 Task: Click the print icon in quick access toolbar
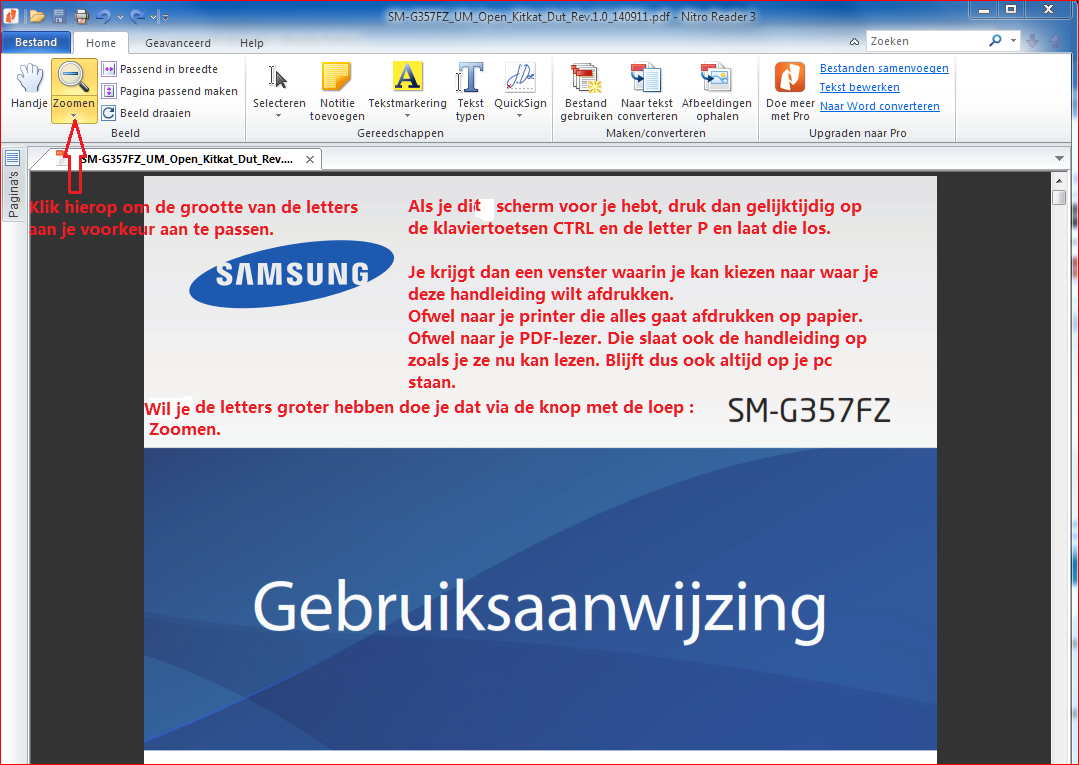pyautogui.click(x=82, y=16)
